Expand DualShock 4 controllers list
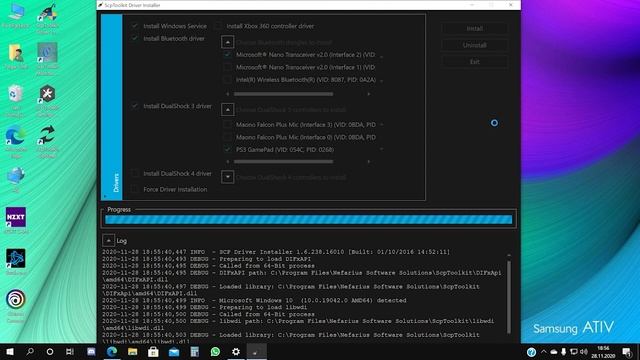The width and height of the screenshot is (640, 360). 228,177
